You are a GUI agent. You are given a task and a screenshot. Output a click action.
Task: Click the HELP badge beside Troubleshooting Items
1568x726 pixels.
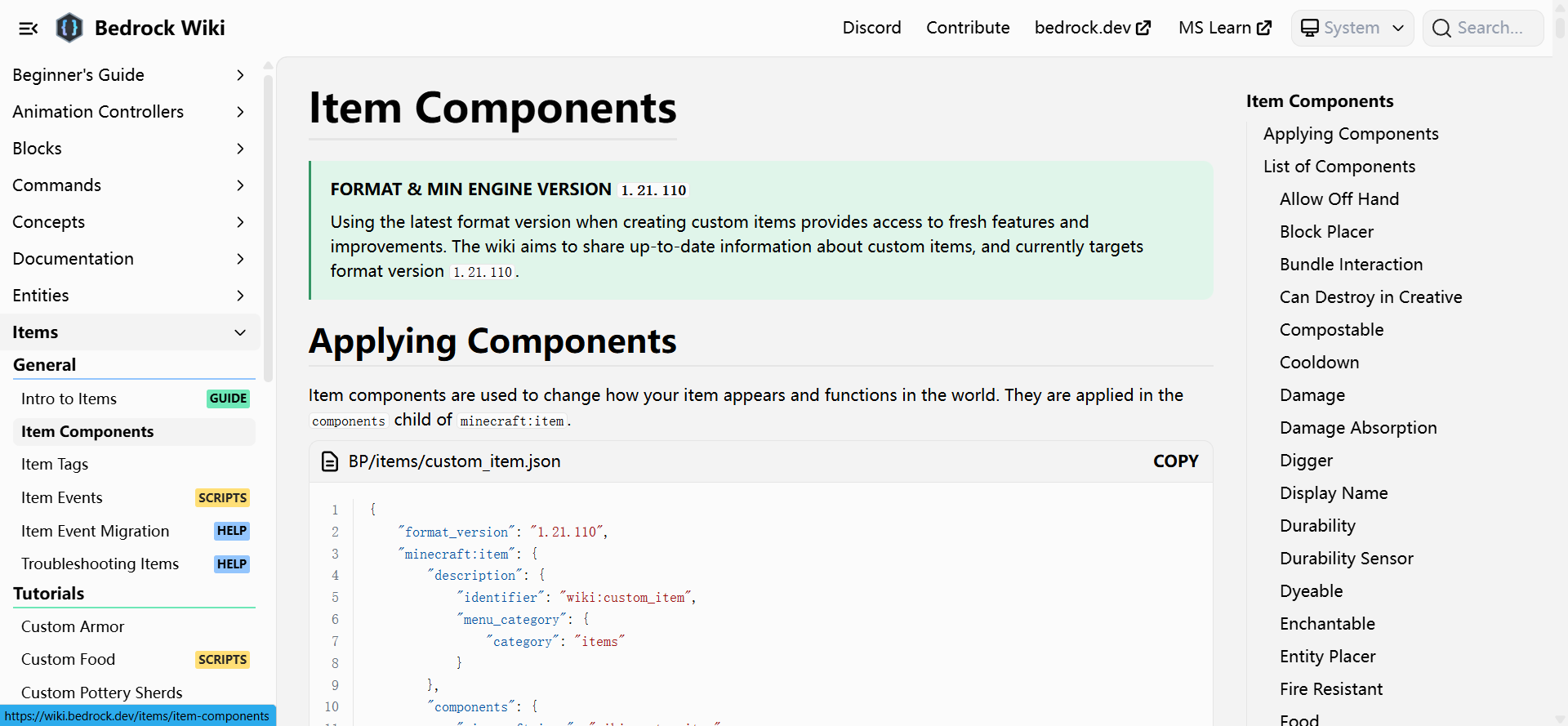[x=231, y=563]
